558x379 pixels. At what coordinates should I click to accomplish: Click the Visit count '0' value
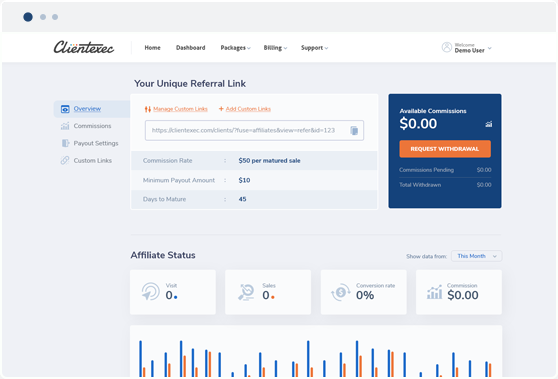[x=169, y=295]
